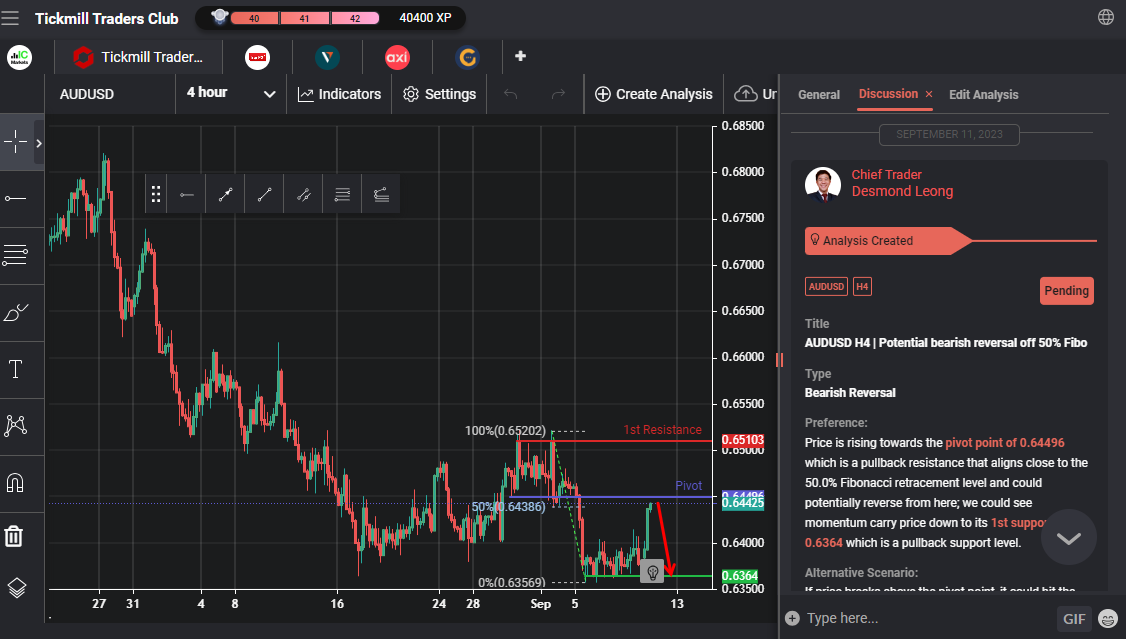Redo the chart action
This screenshot has width=1126, height=639.
558,94
